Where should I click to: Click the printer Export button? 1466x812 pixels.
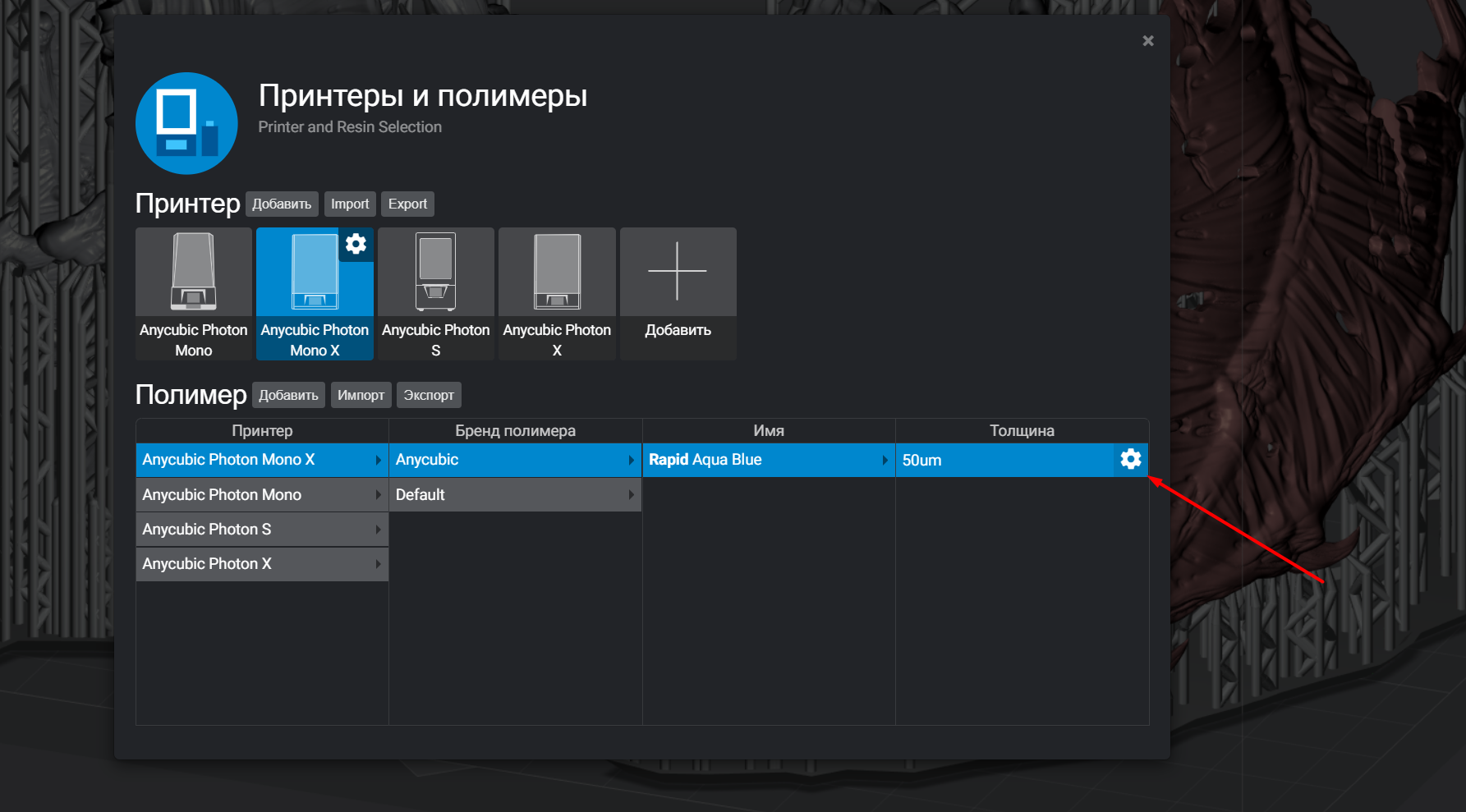[407, 204]
